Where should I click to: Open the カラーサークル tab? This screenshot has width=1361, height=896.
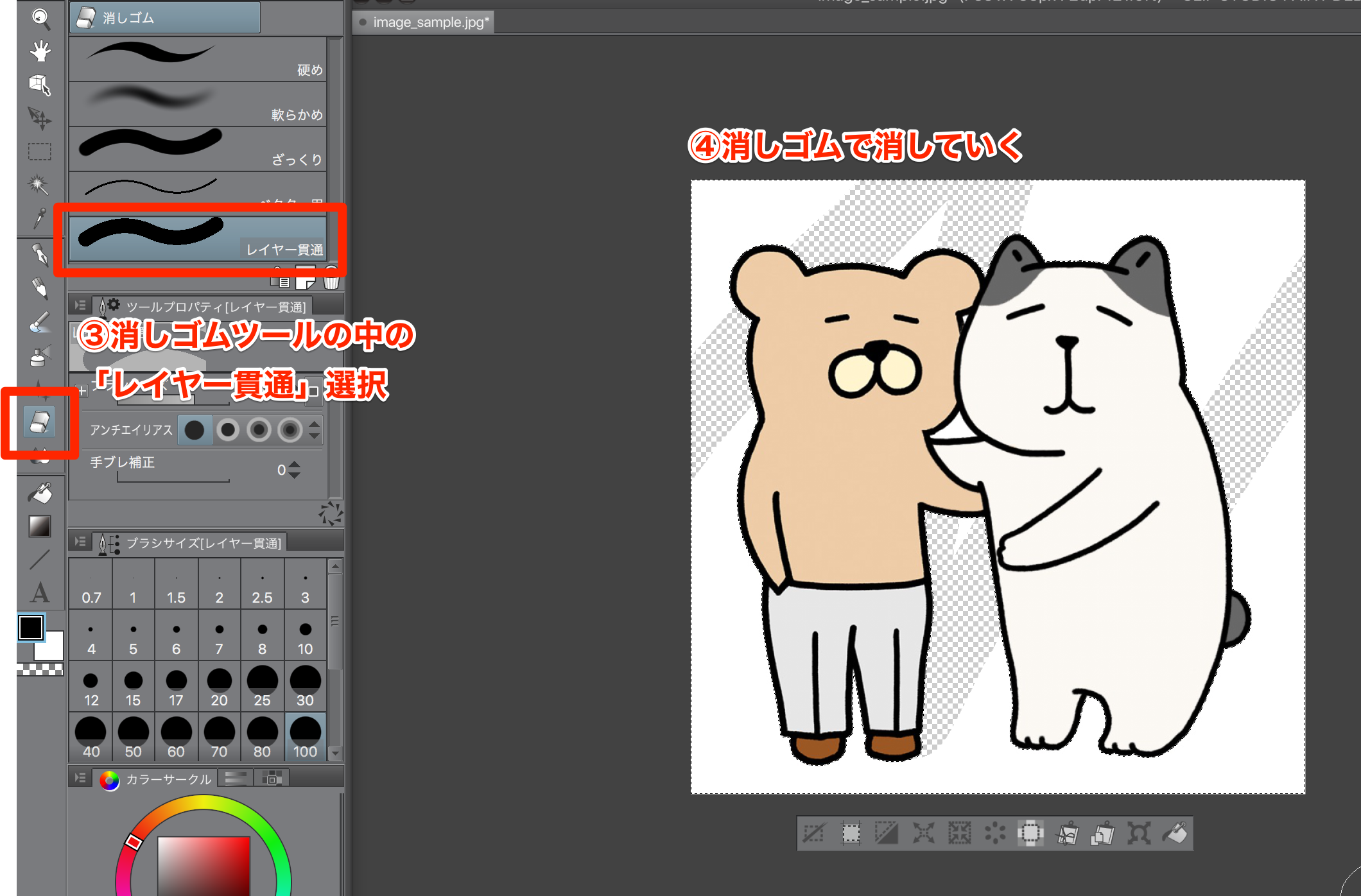(x=156, y=779)
